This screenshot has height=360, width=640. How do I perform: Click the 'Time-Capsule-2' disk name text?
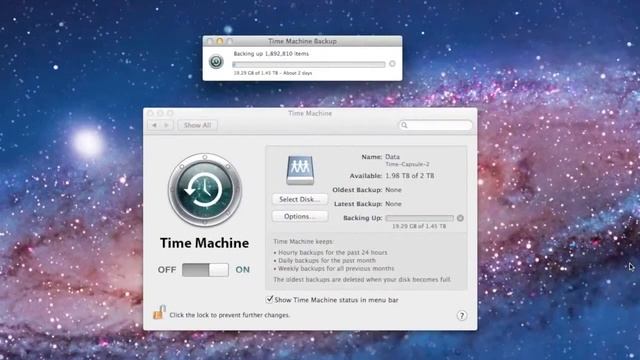pos(407,164)
